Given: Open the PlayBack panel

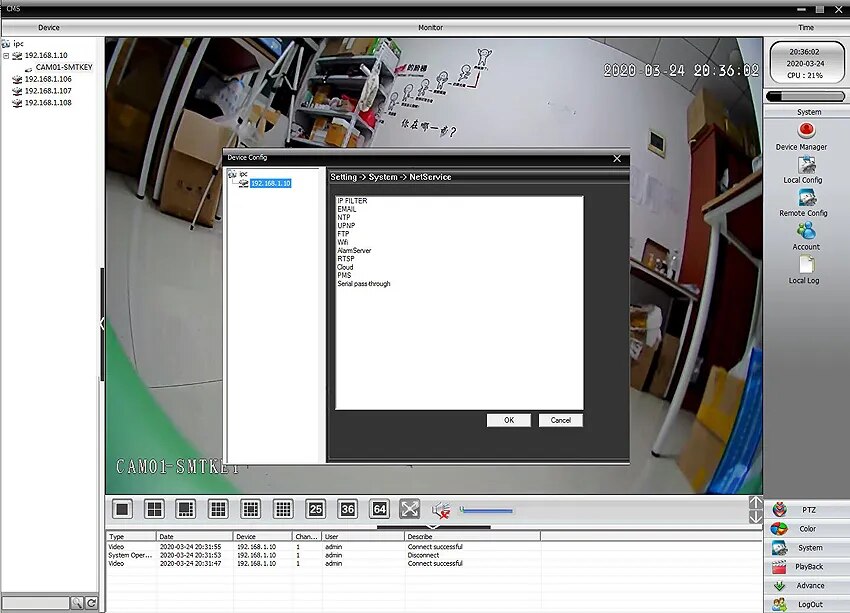Looking at the screenshot, I should [807, 566].
